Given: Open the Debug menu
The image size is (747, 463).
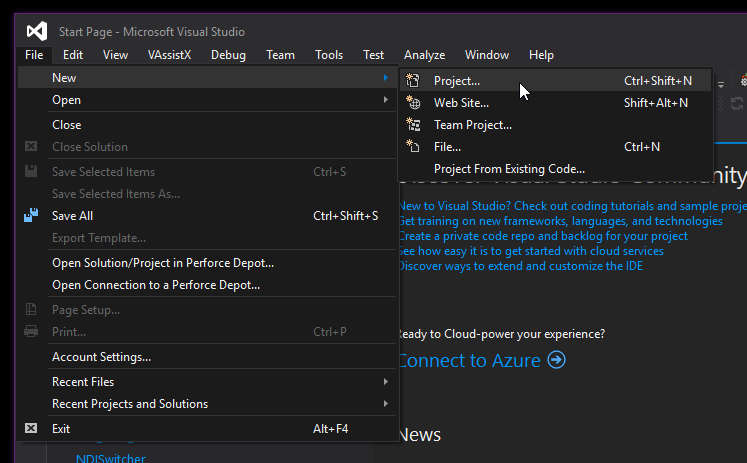Looking at the screenshot, I should pos(228,55).
